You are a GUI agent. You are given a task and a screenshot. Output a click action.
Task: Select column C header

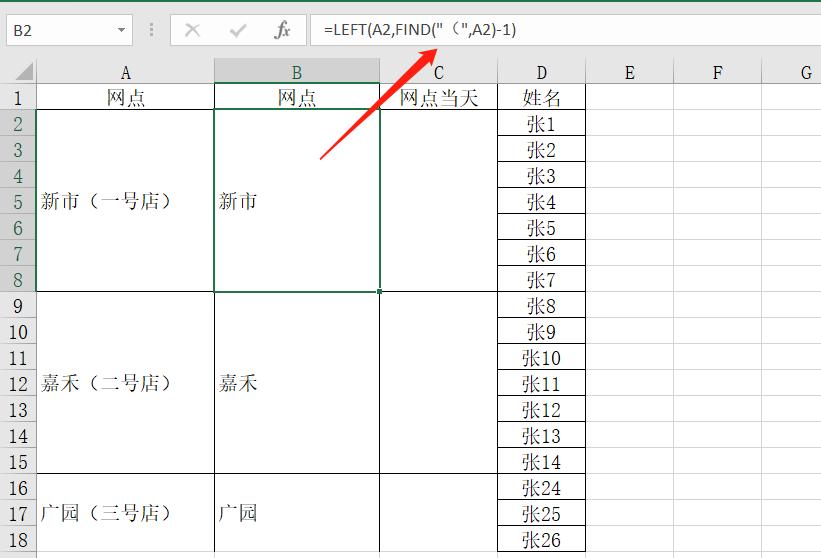439,72
